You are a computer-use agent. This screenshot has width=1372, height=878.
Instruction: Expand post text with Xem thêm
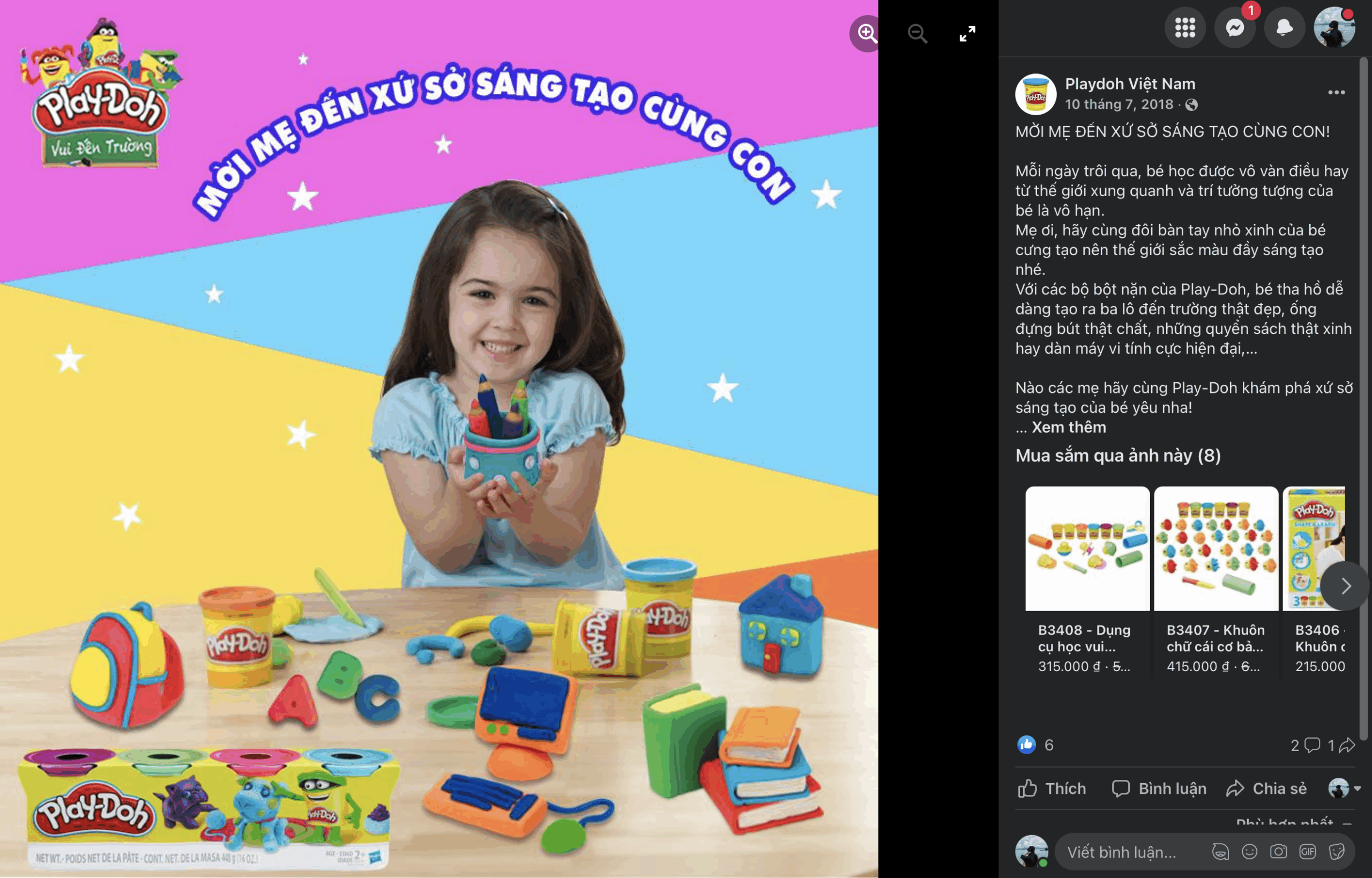click(1068, 427)
